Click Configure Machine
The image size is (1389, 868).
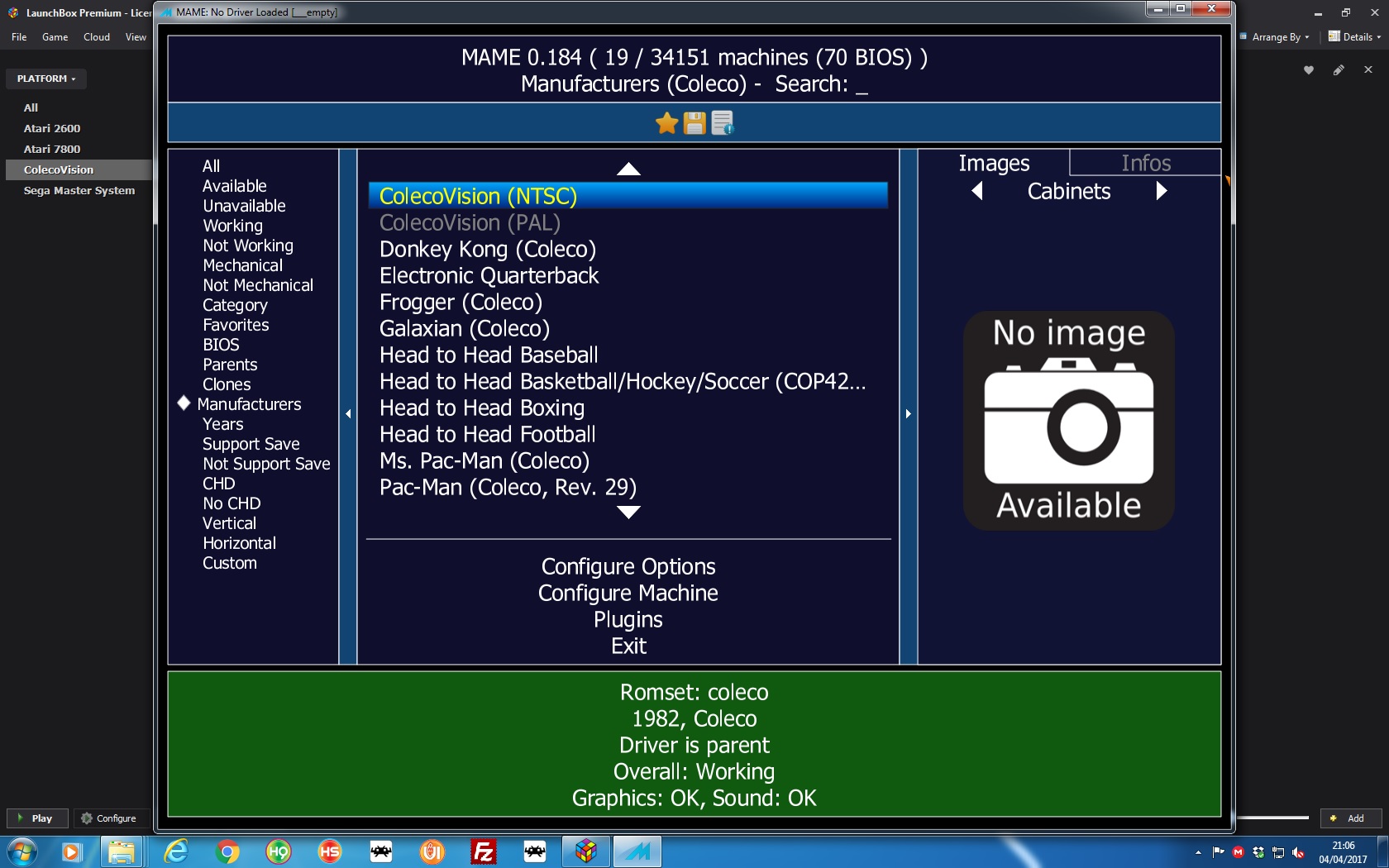[x=628, y=594]
